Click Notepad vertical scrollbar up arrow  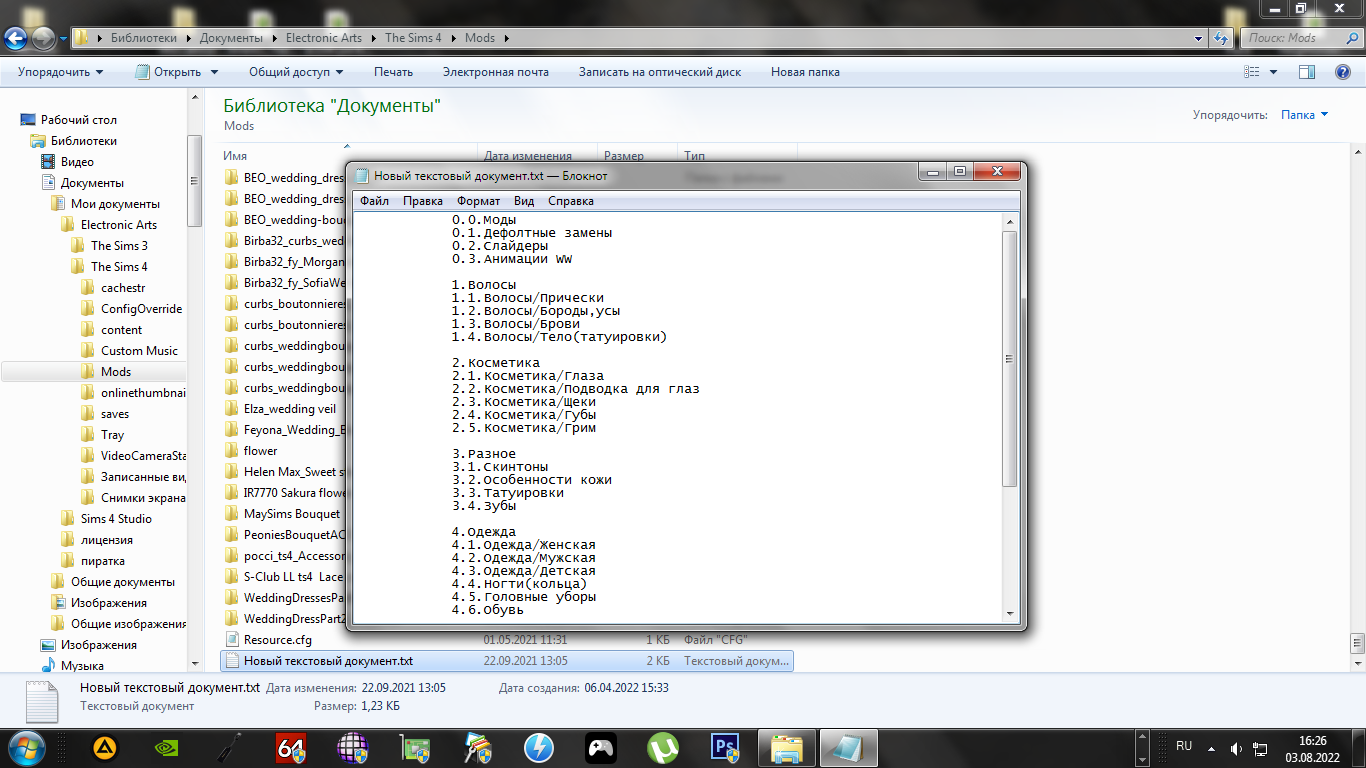[x=1010, y=220]
